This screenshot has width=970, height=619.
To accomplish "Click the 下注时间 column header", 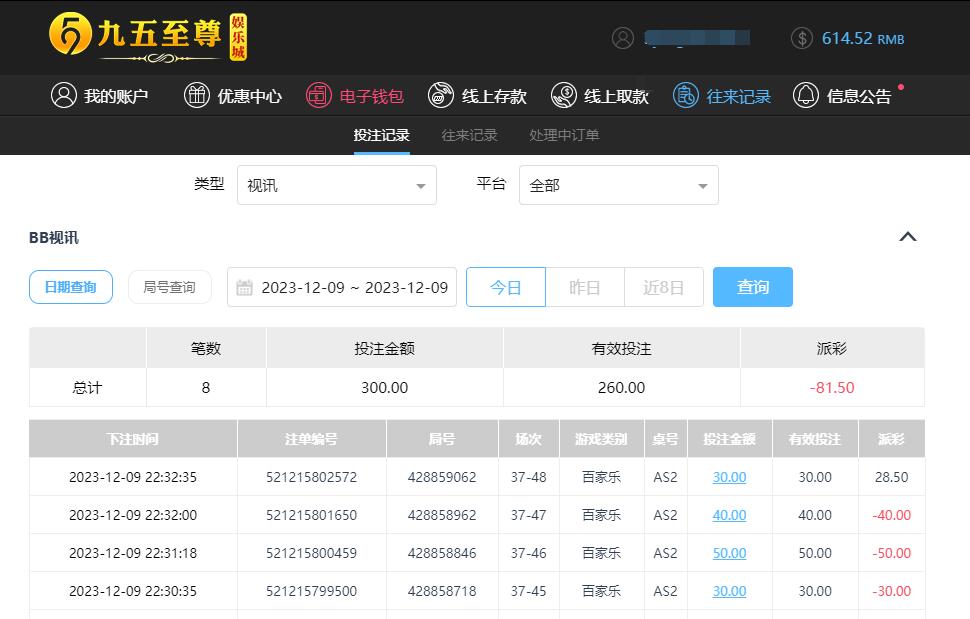I will pos(133,438).
